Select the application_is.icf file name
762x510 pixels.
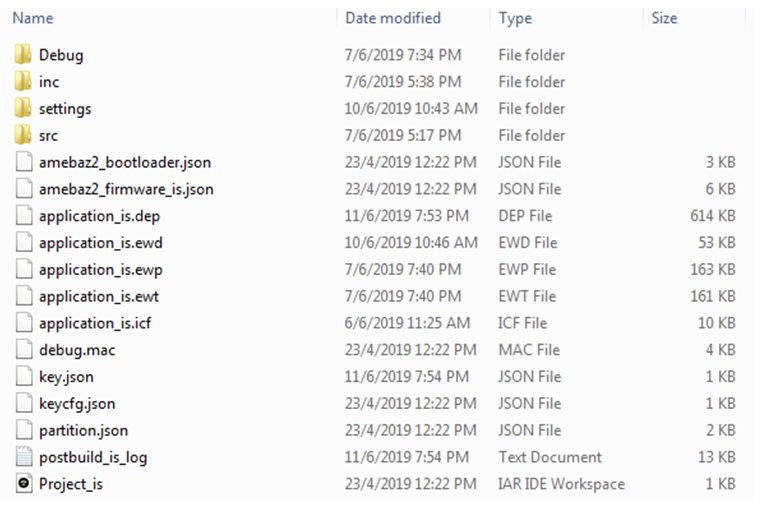[x=95, y=323]
